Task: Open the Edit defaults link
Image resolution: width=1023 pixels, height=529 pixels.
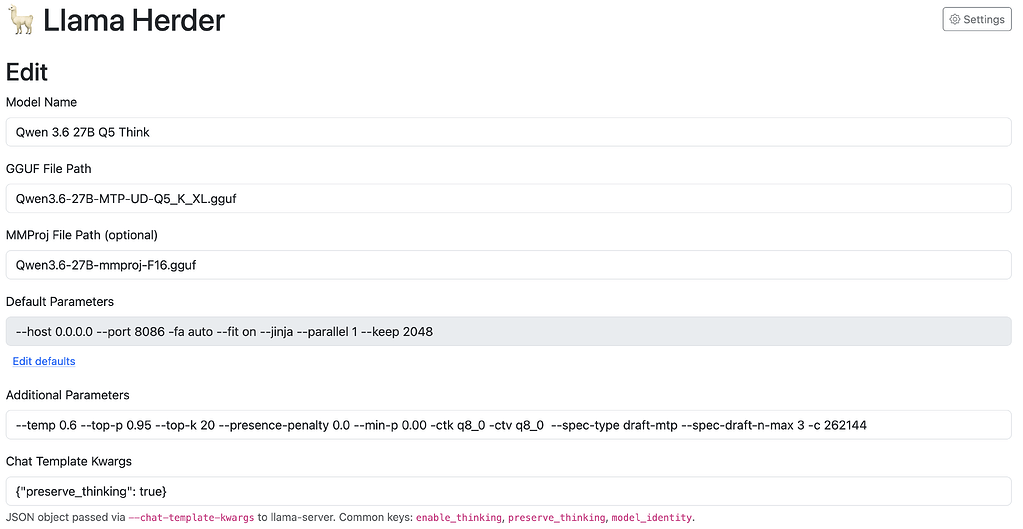Action: click(x=44, y=361)
